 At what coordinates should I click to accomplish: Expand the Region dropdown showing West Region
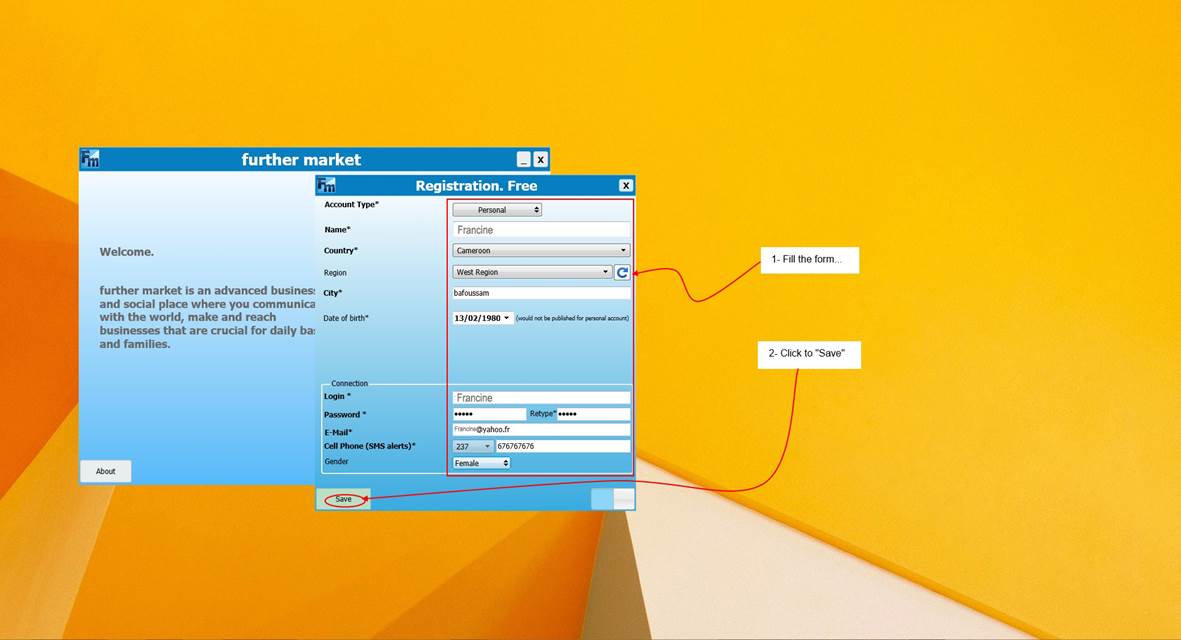pos(532,272)
